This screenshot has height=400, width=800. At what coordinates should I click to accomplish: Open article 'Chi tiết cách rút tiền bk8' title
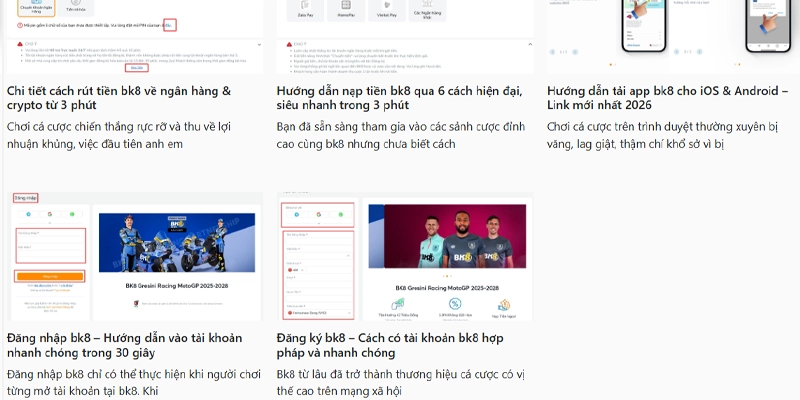pyautogui.click(x=119, y=98)
